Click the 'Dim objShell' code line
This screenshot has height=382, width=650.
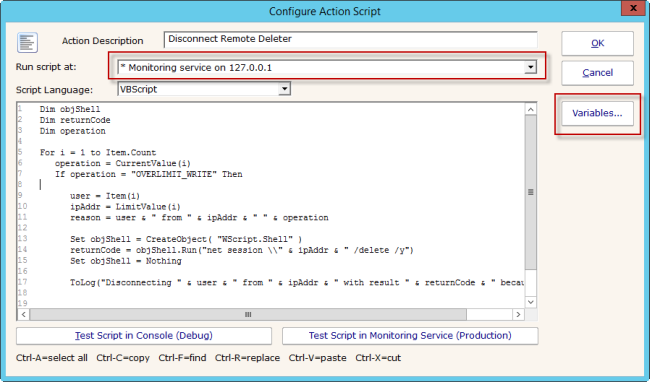(x=70, y=109)
